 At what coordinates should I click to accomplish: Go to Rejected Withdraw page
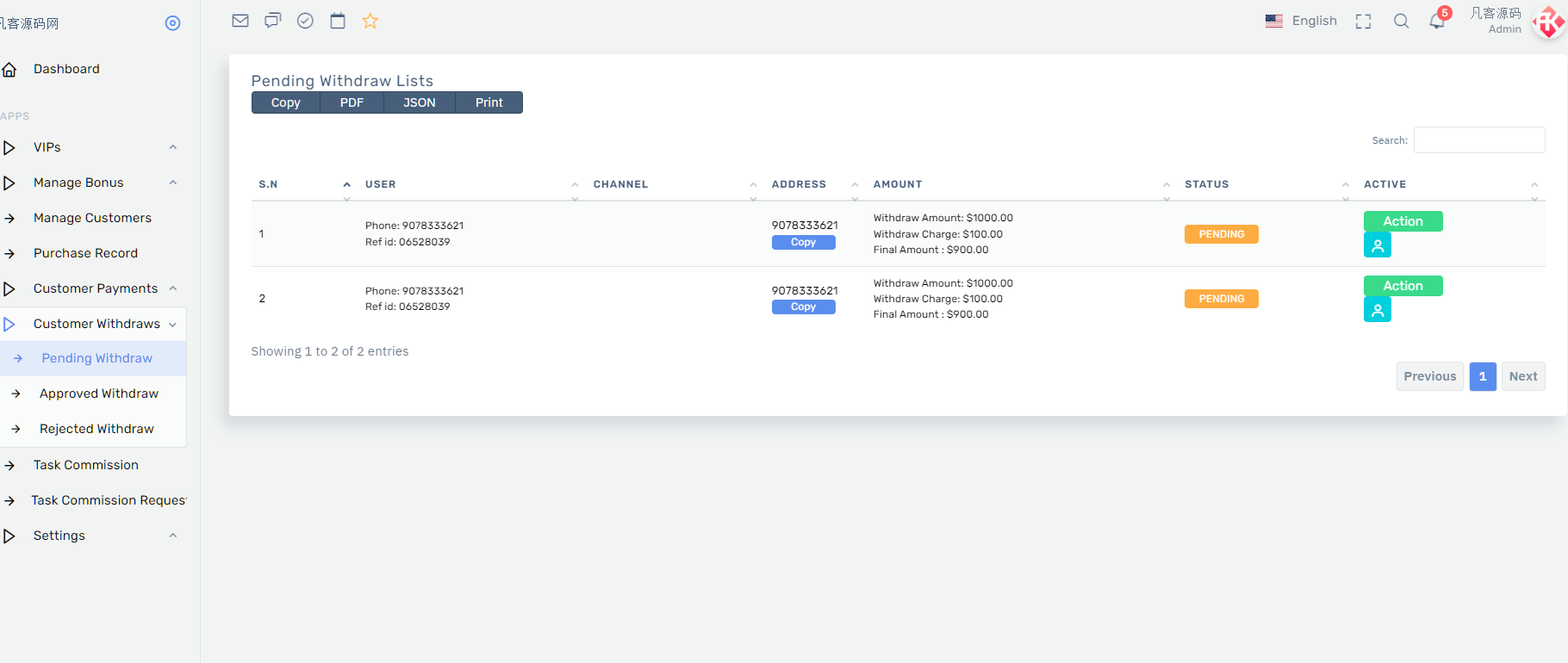click(96, 429)
